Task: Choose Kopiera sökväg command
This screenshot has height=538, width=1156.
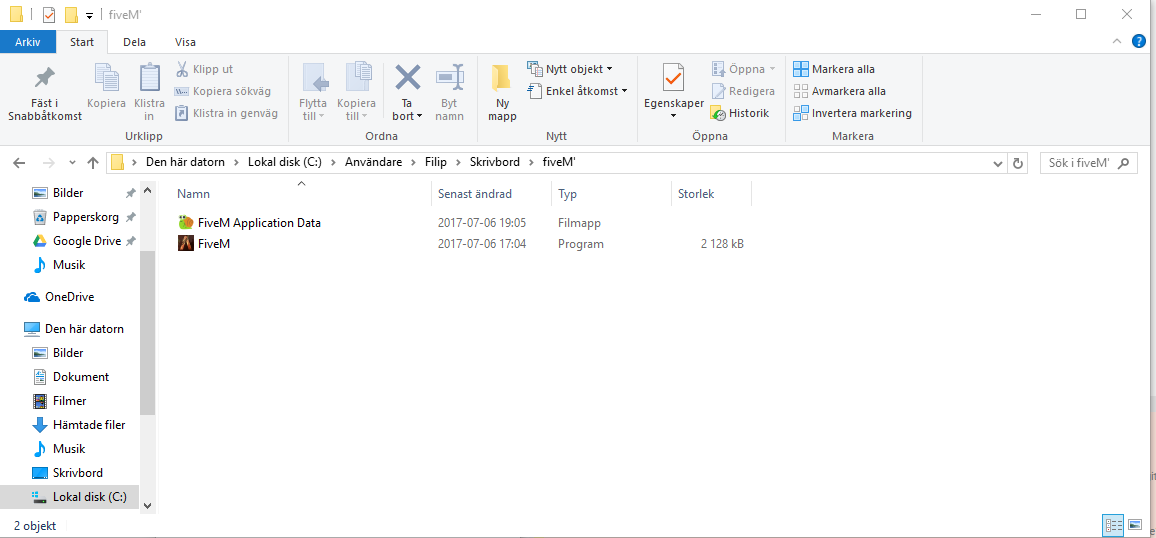Action: 223,91
